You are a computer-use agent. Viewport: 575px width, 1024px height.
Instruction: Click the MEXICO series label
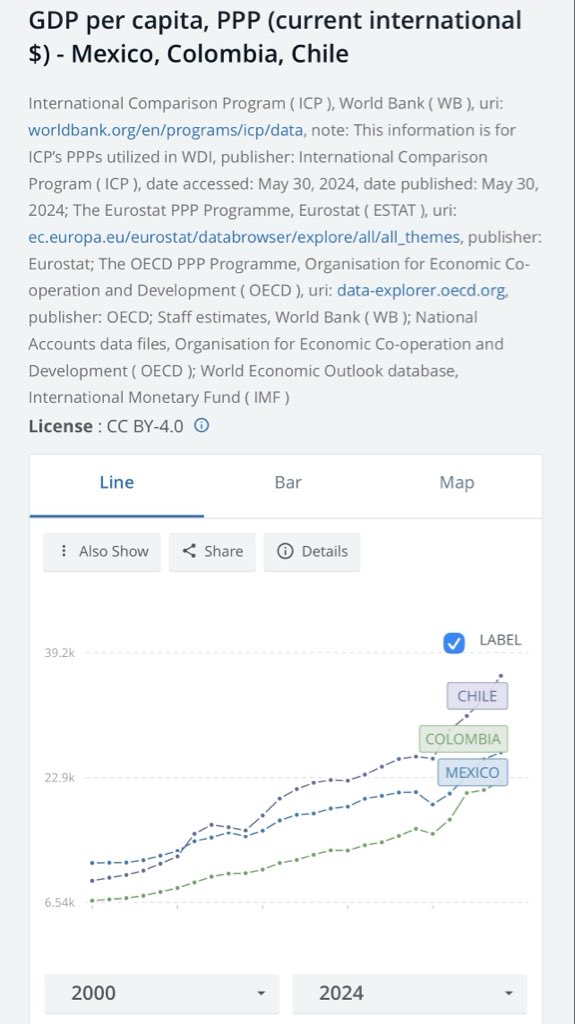[472, 773]
